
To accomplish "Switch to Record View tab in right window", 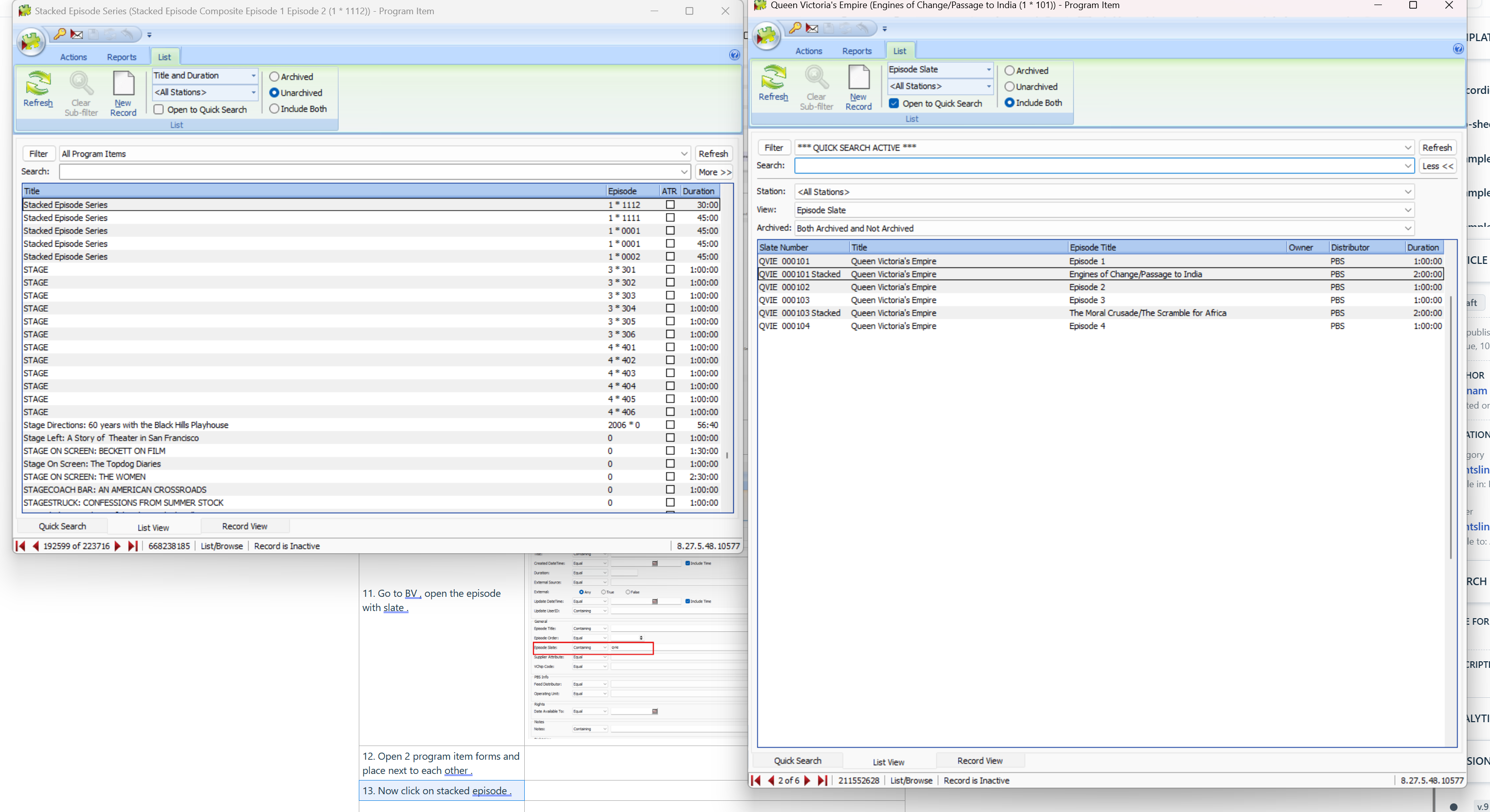I will (979, 761).
